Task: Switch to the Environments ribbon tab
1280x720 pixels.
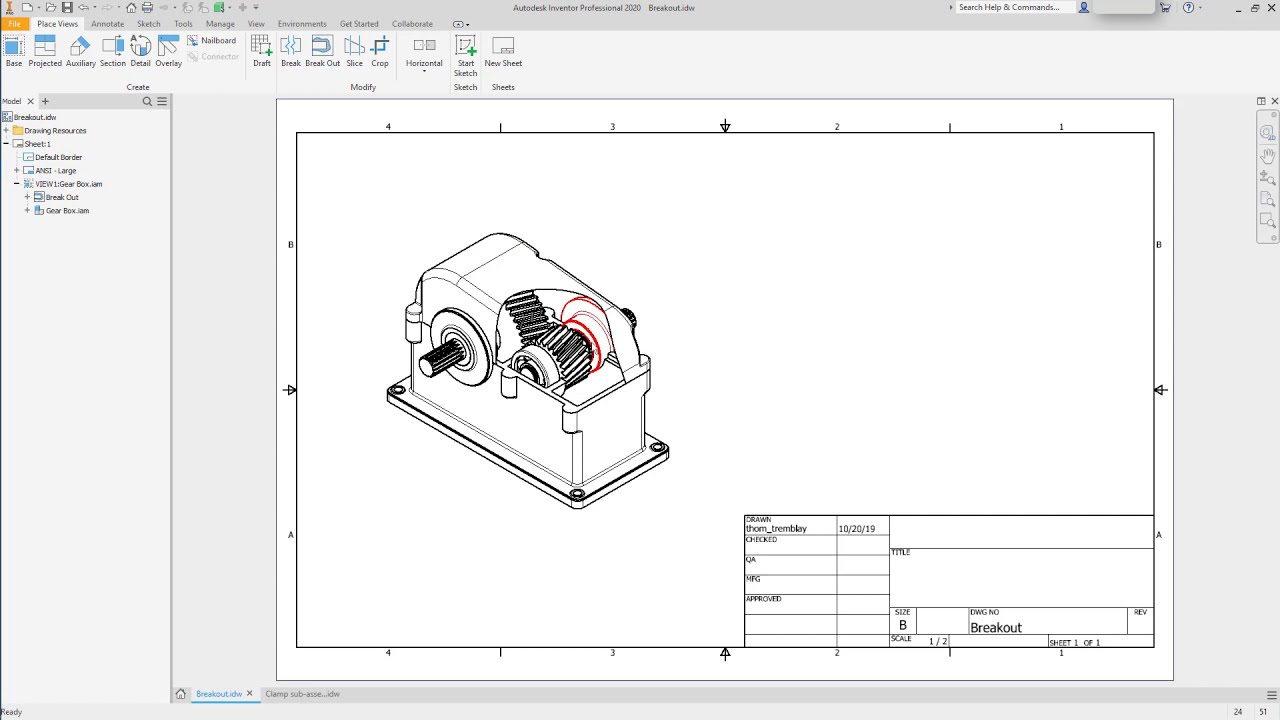Action: pyautogui.click(x=302, y=24)
